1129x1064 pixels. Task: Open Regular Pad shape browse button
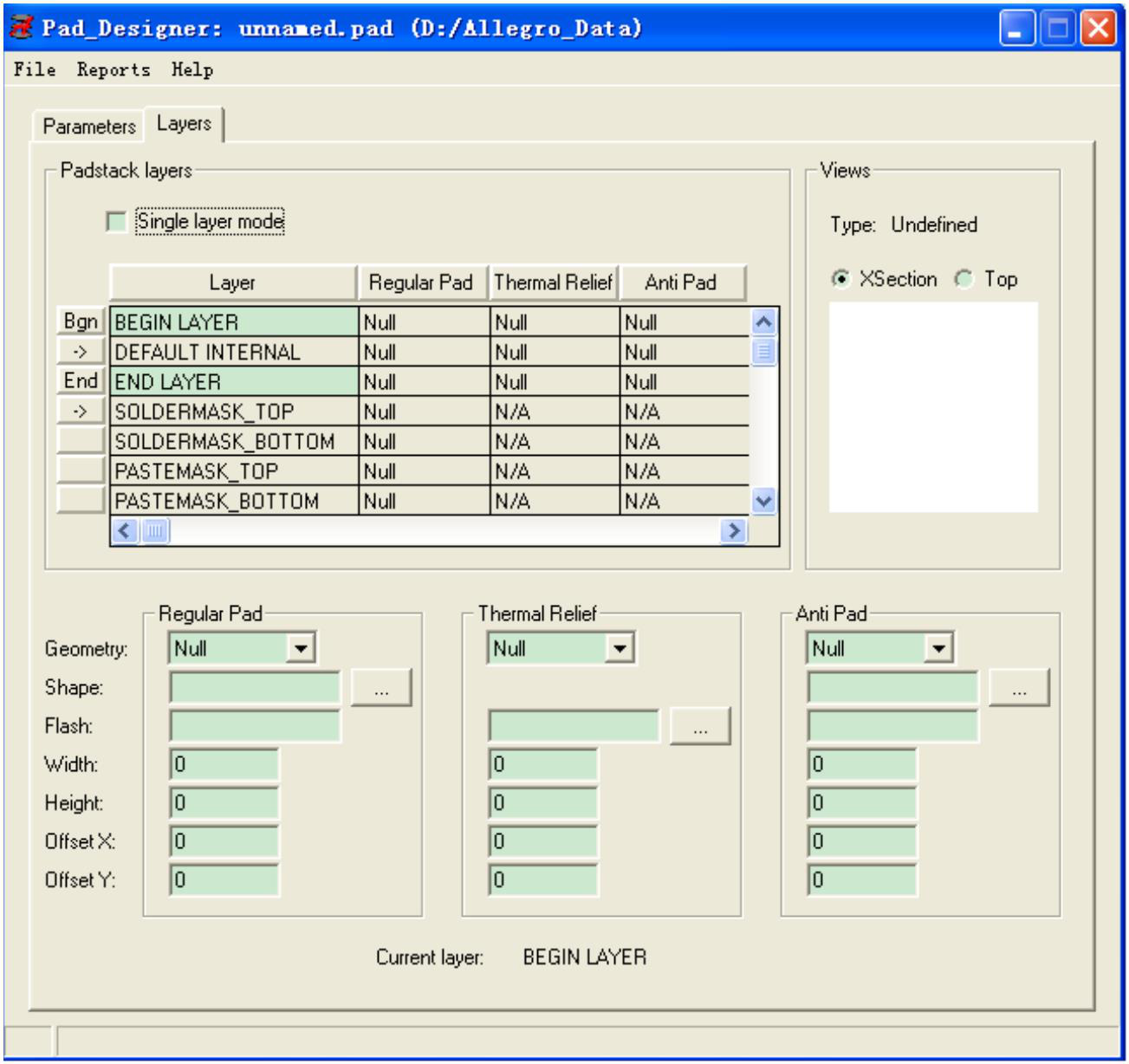coord(381,688)
